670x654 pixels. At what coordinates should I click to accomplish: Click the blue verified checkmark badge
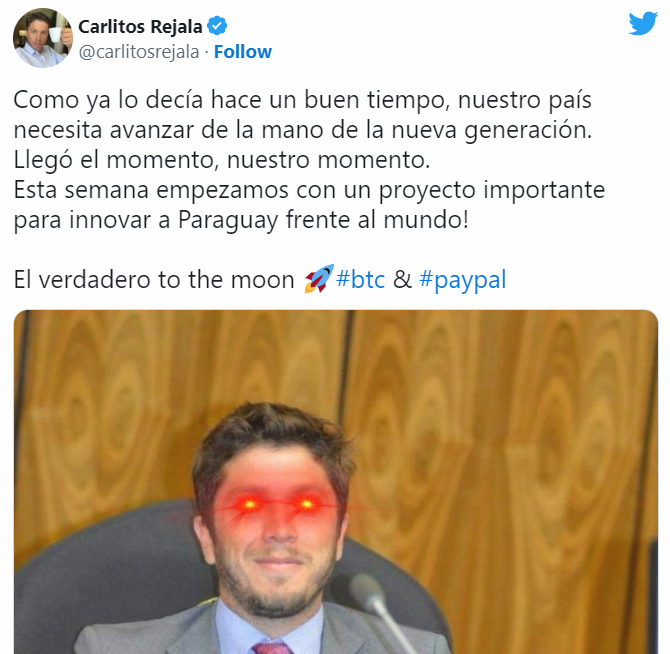tap(217, 26)
